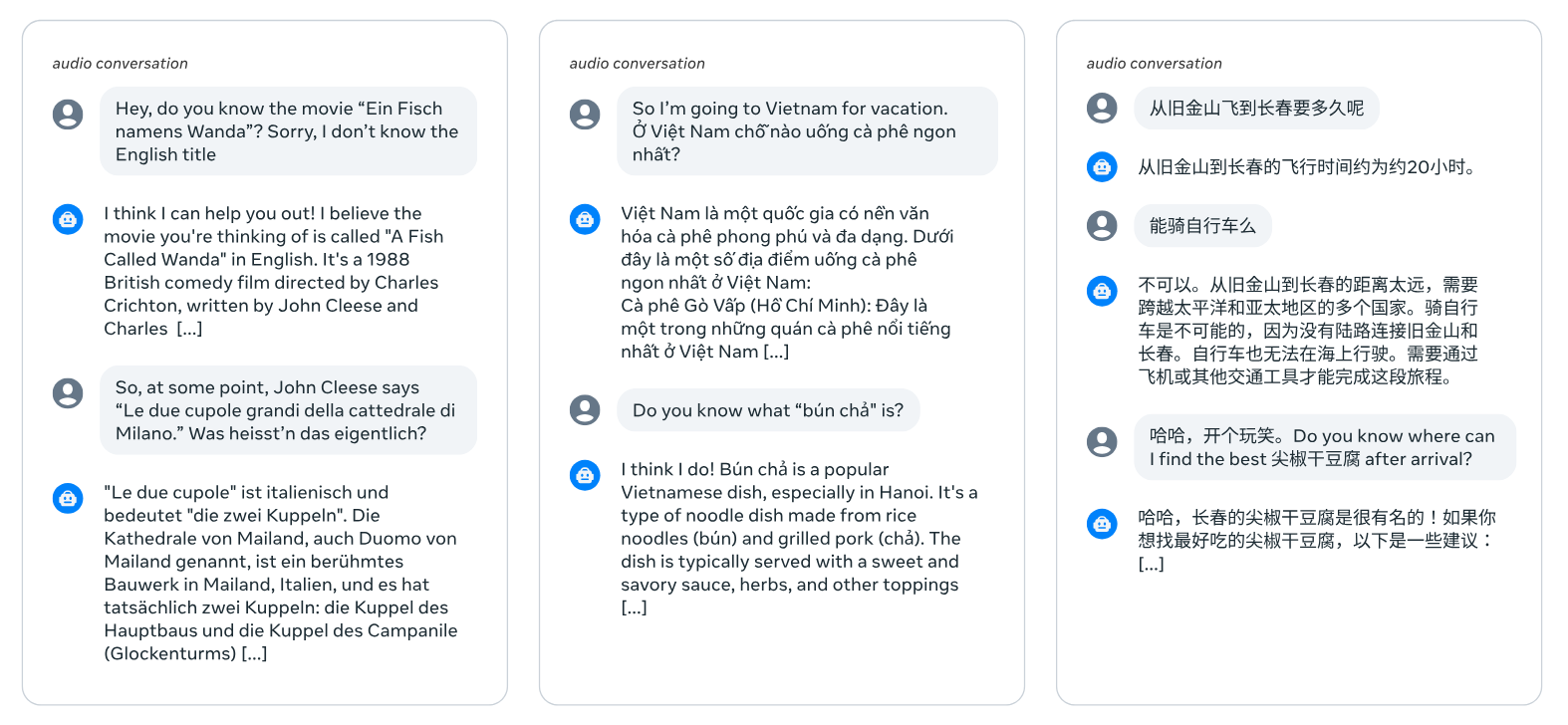This screenshot has width=1568, height=725.
Task: Click user avatar beside "能骑自行车么" bubble
Action: pos(1102,226)
